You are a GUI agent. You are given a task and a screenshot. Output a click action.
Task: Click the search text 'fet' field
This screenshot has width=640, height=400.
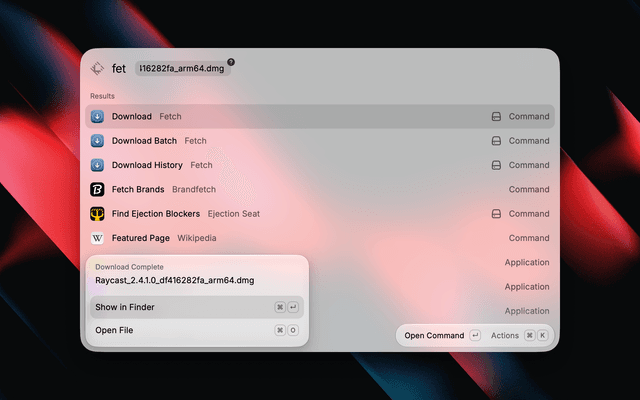tap(119, 68)
